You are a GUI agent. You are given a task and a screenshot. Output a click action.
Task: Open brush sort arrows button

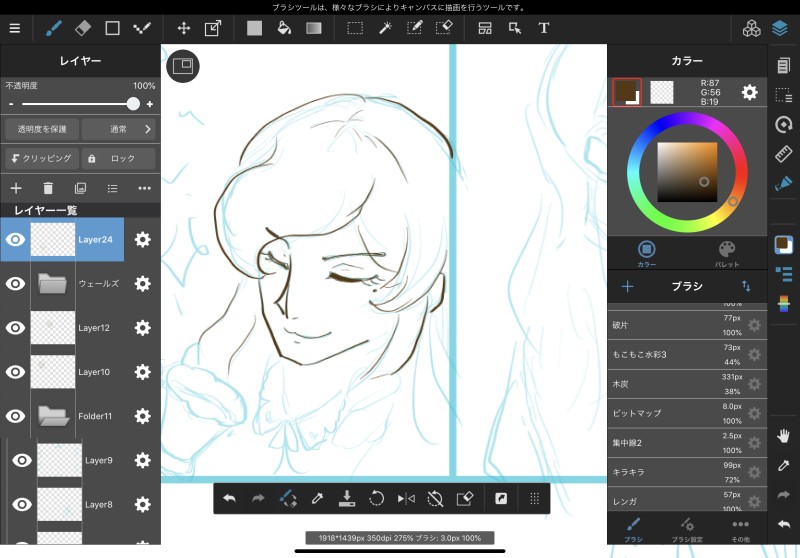[746, 286]
